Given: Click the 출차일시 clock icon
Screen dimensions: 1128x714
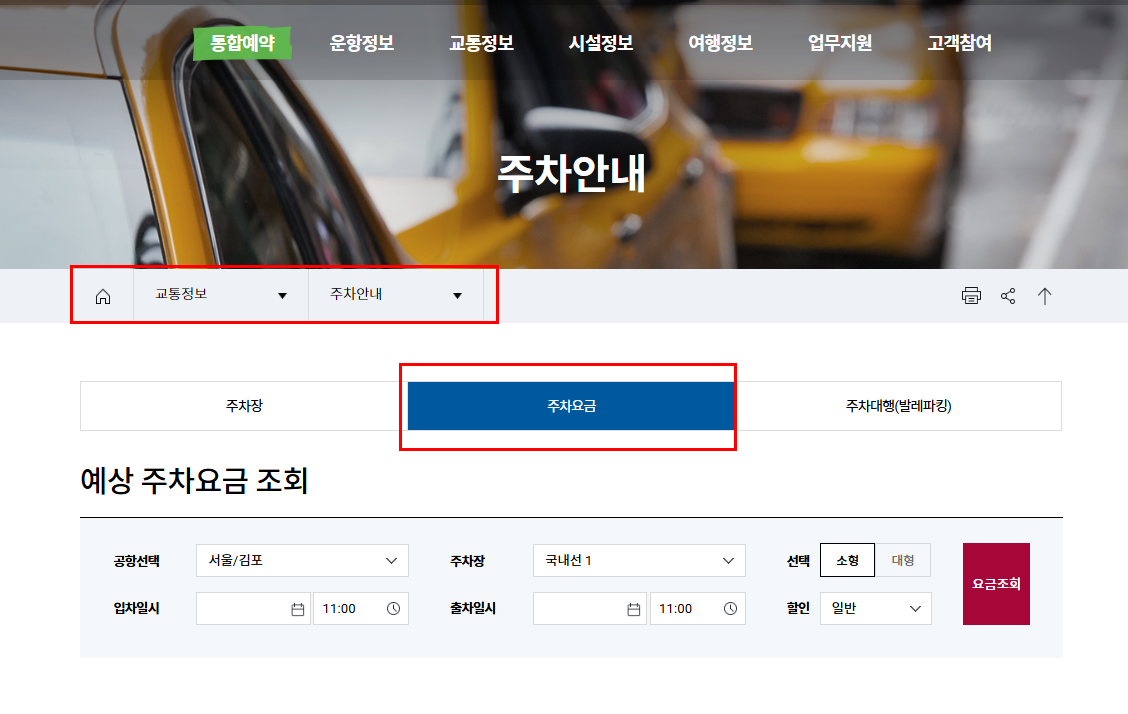Looking at the screenshot, I should point(732,608).
